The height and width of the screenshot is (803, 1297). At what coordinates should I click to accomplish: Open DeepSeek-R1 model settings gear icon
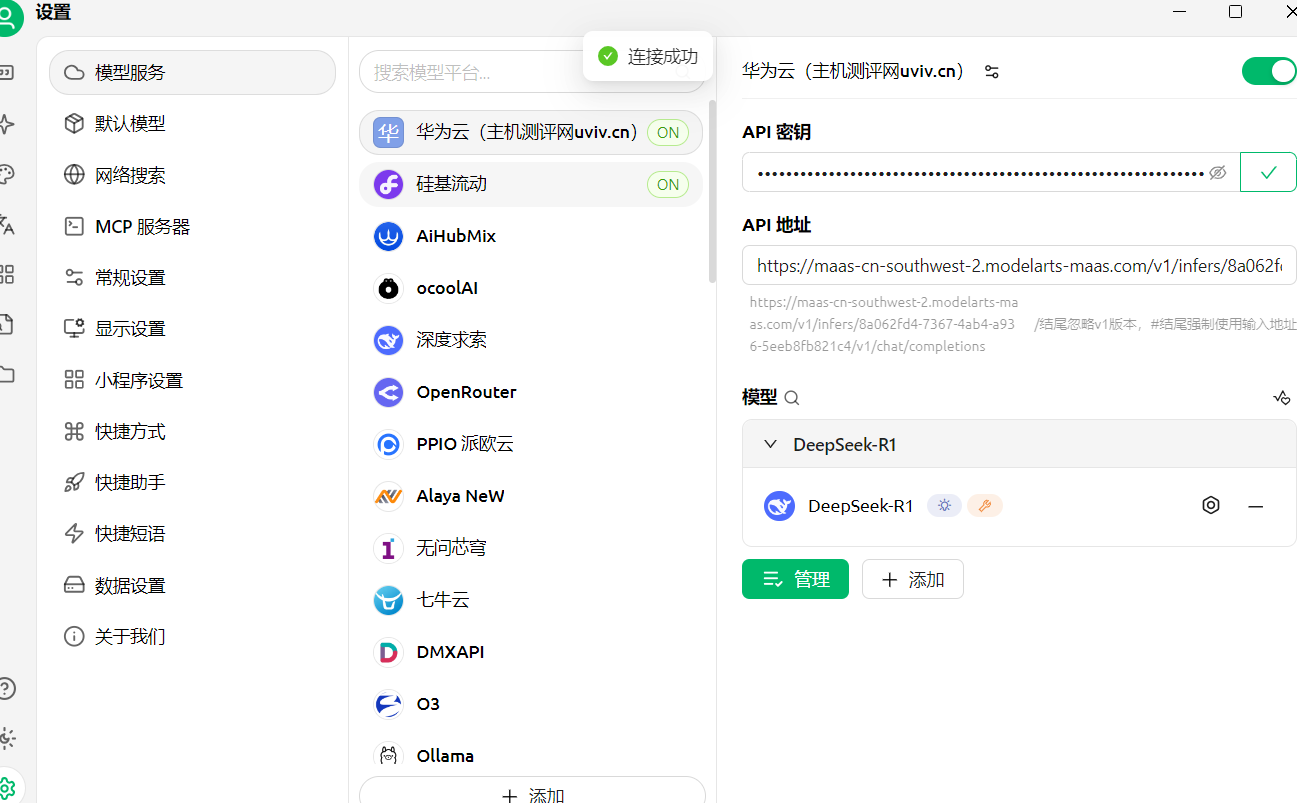pyautogui.click(x=1210, y=506)
